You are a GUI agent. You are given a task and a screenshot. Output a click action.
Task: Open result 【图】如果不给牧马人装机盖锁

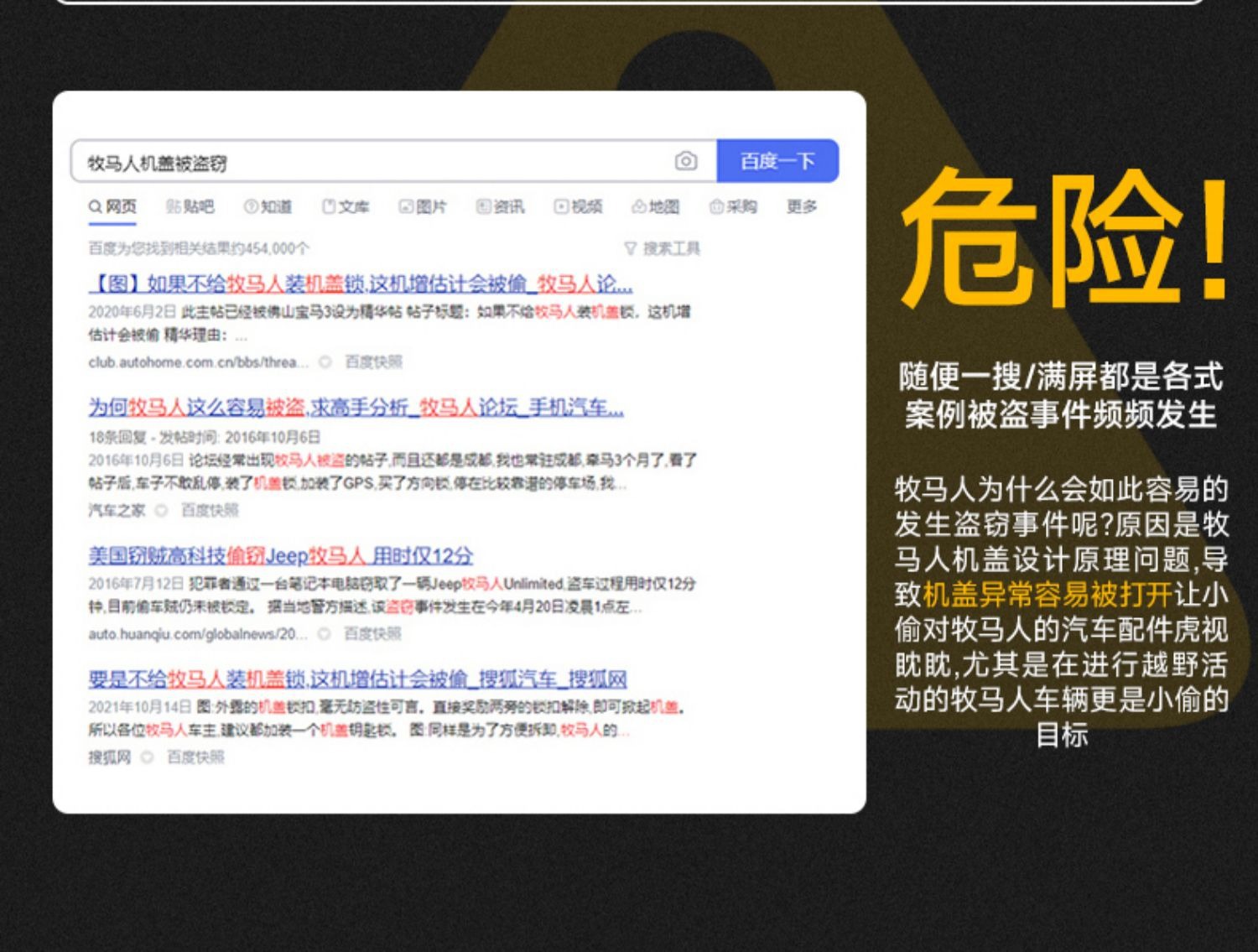pyautogui.click(x=361, y=284)
